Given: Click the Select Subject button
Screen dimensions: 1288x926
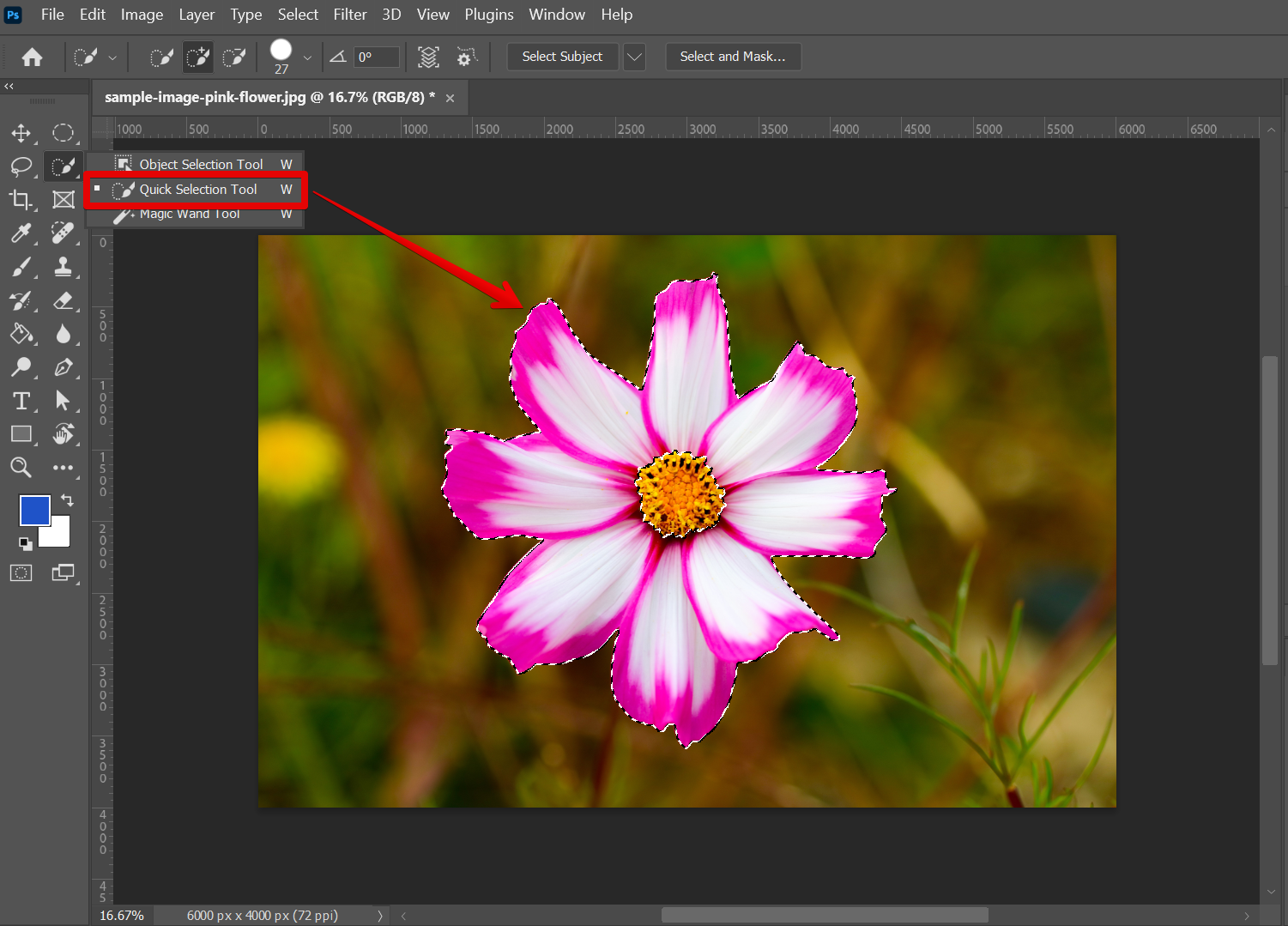Looking at the screenshot, I should [562, 57].
